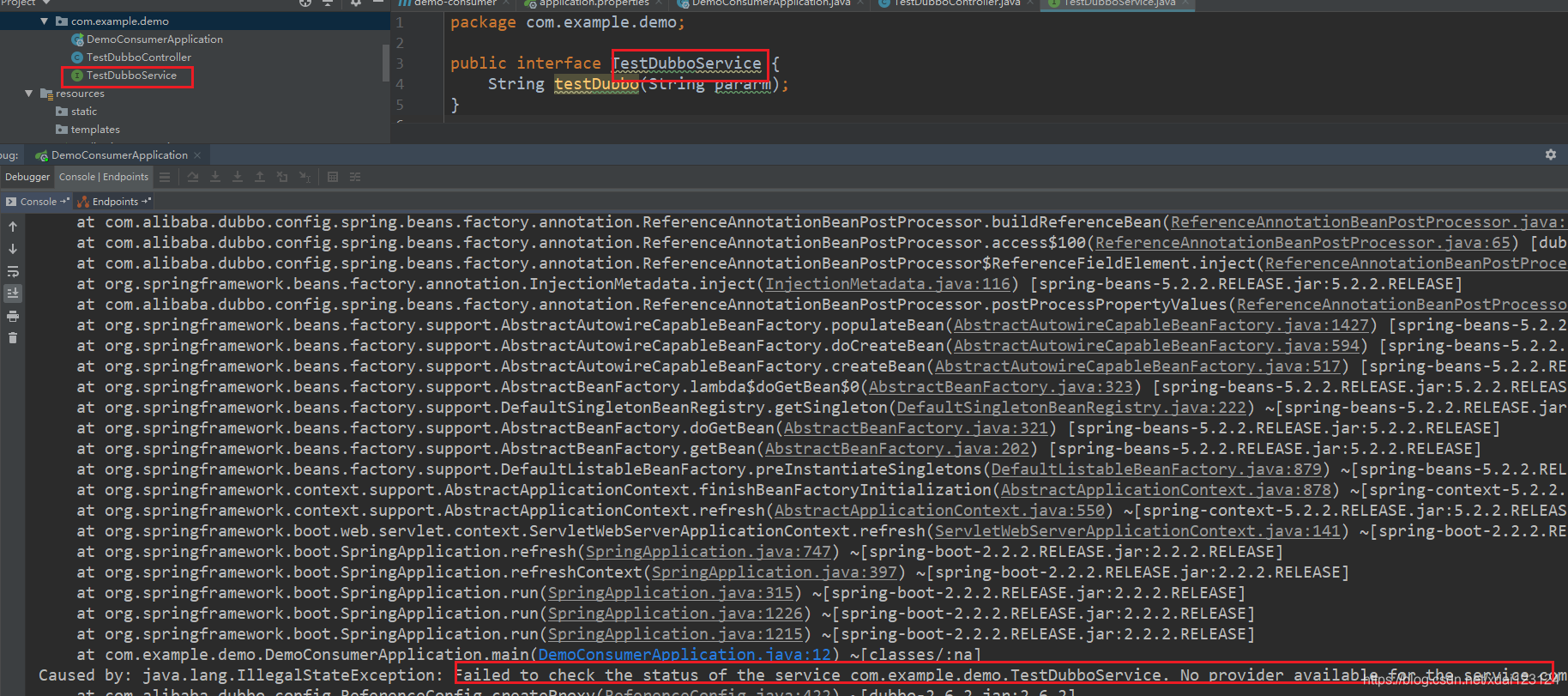This screenshot has height=696, width=1568.
Task: Open DefaultListableBeanFactory.java:879 link
Action: point(1156,469)
